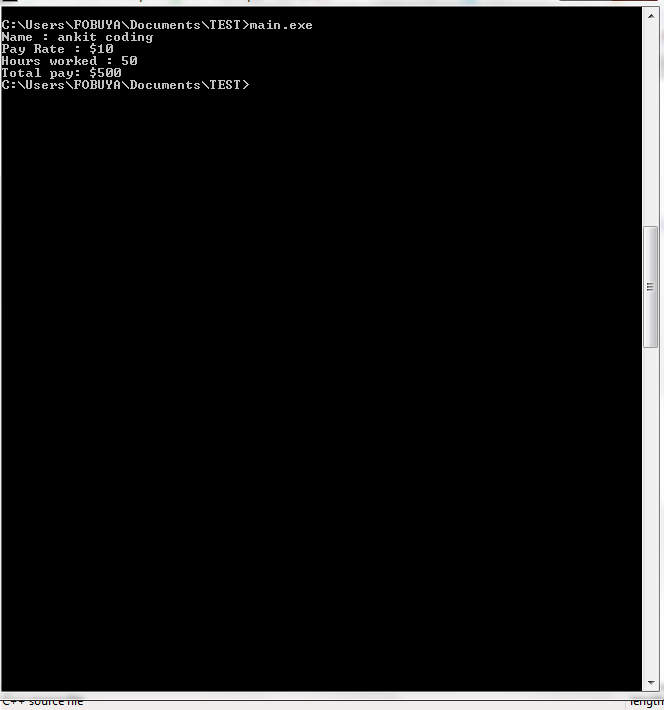
Task: Click the scrollbar down arrow
Action: click(x=651, y=682)
